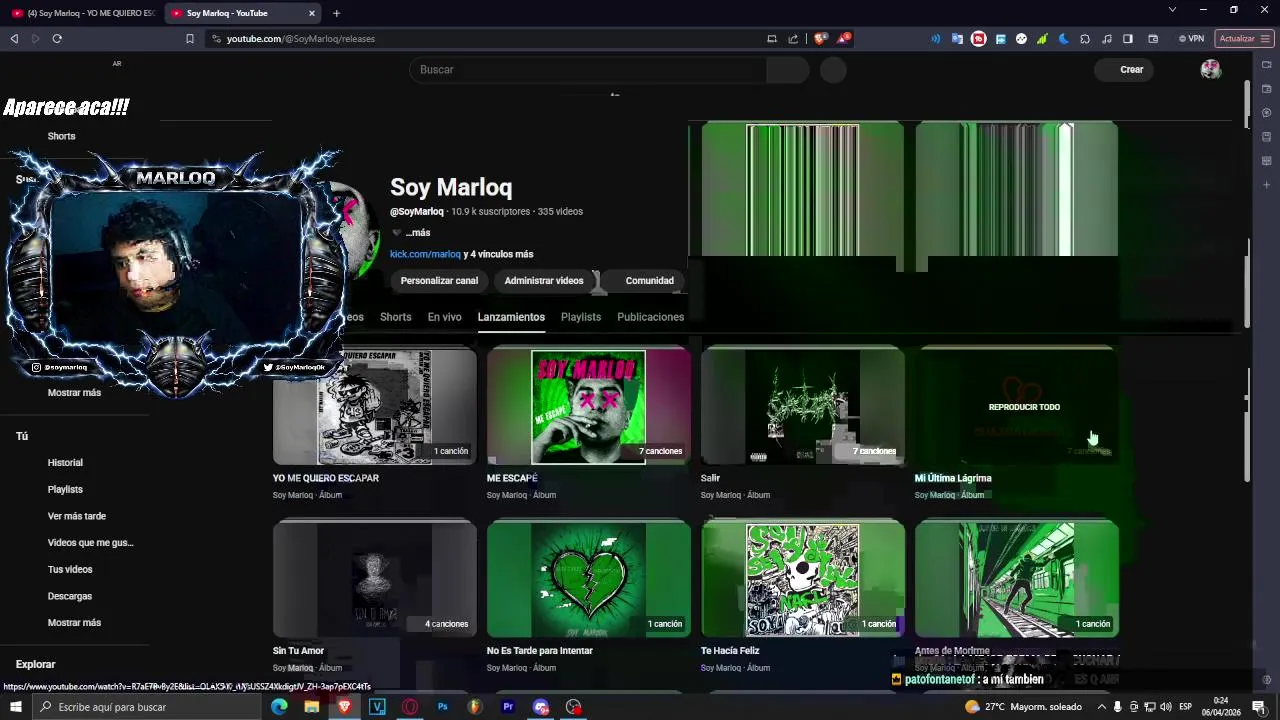Select the Lanzamientos channel tab
The height and width of the screenshot is (720, 1280).
pyautogui.click(x=511, y=317)
